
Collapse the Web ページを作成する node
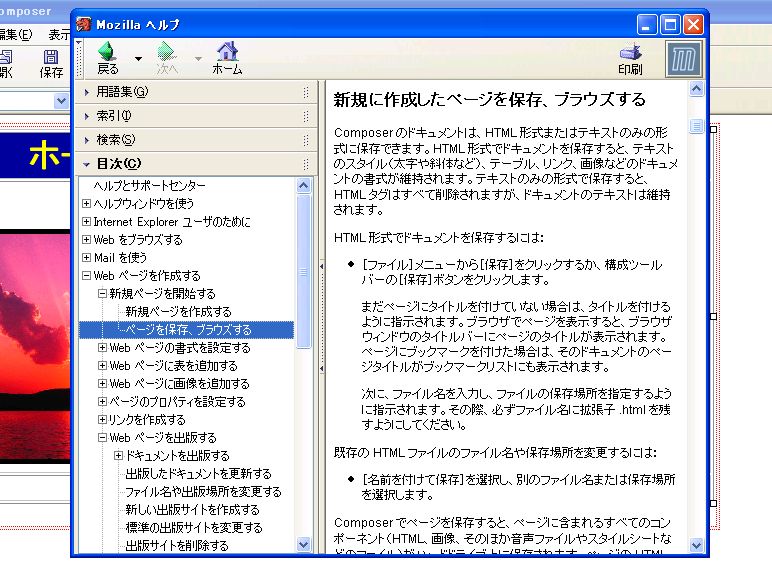(x=86, y=276)
